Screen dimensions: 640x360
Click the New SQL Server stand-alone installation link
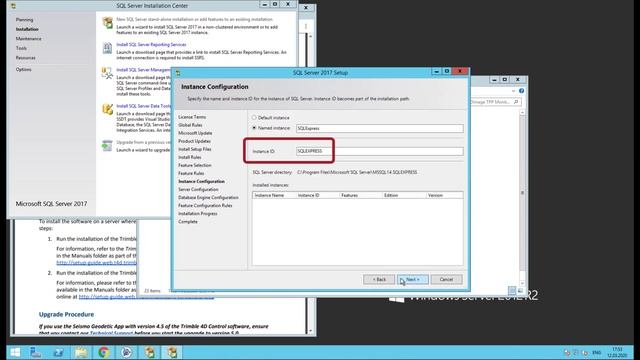[194, 19]
